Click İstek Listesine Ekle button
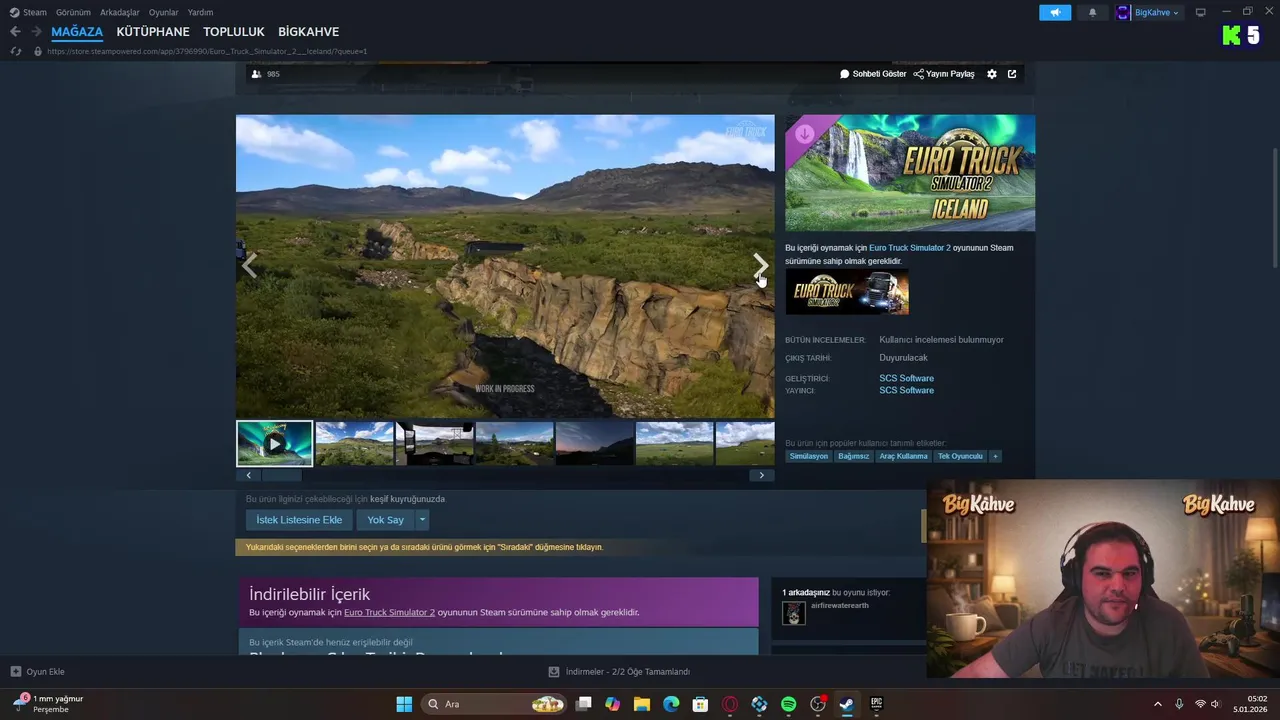Screen dimensions: 1280x720 [299, 520]
